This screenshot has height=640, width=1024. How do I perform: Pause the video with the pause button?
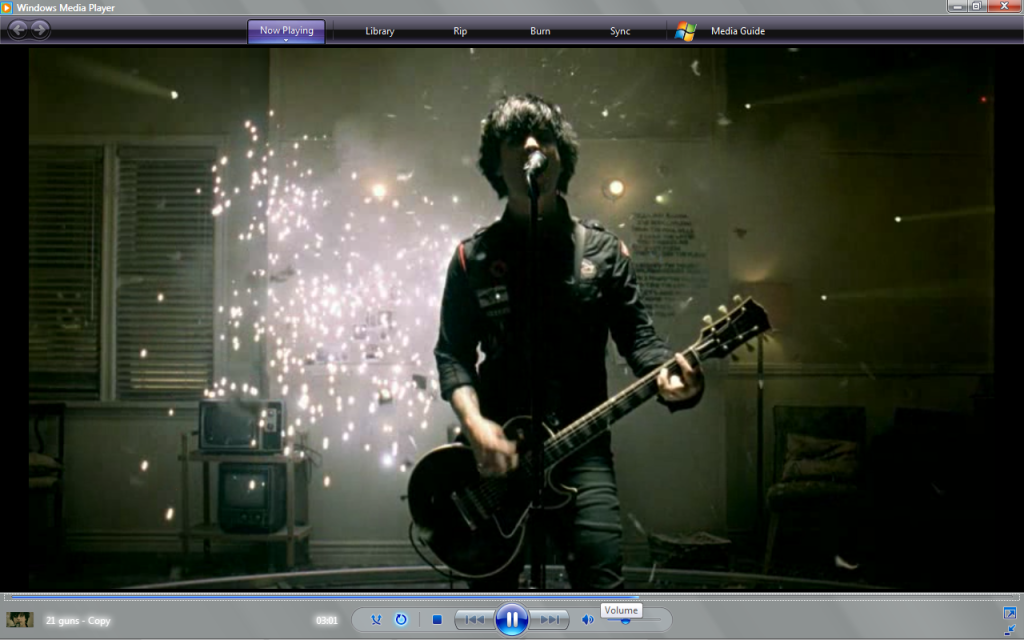point(511,619)
